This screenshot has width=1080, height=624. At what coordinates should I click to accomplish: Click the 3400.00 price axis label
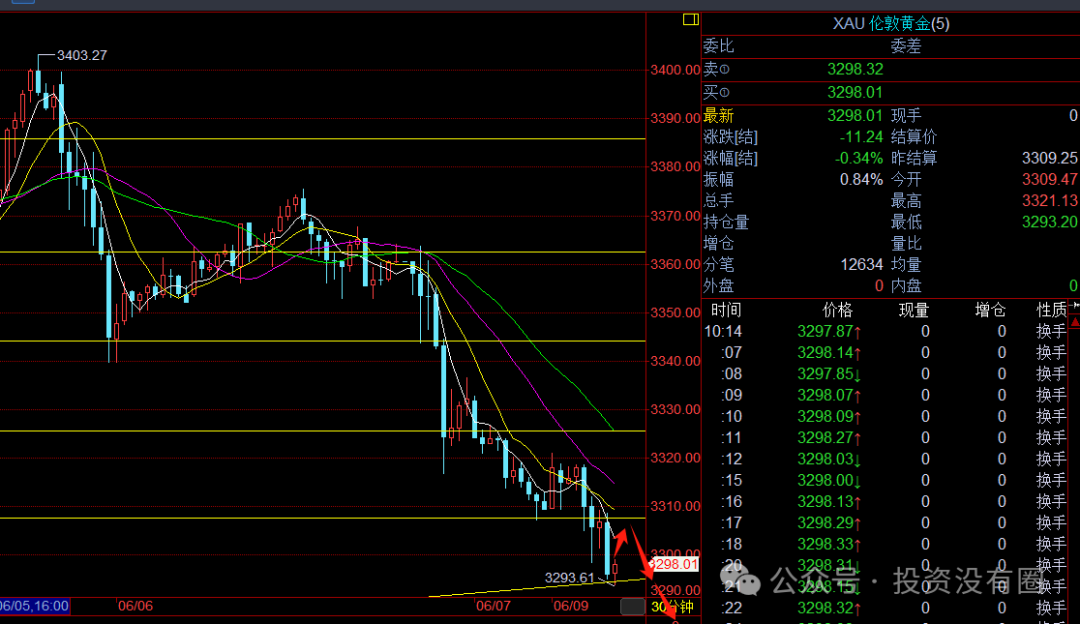click(x=675, y=70)
